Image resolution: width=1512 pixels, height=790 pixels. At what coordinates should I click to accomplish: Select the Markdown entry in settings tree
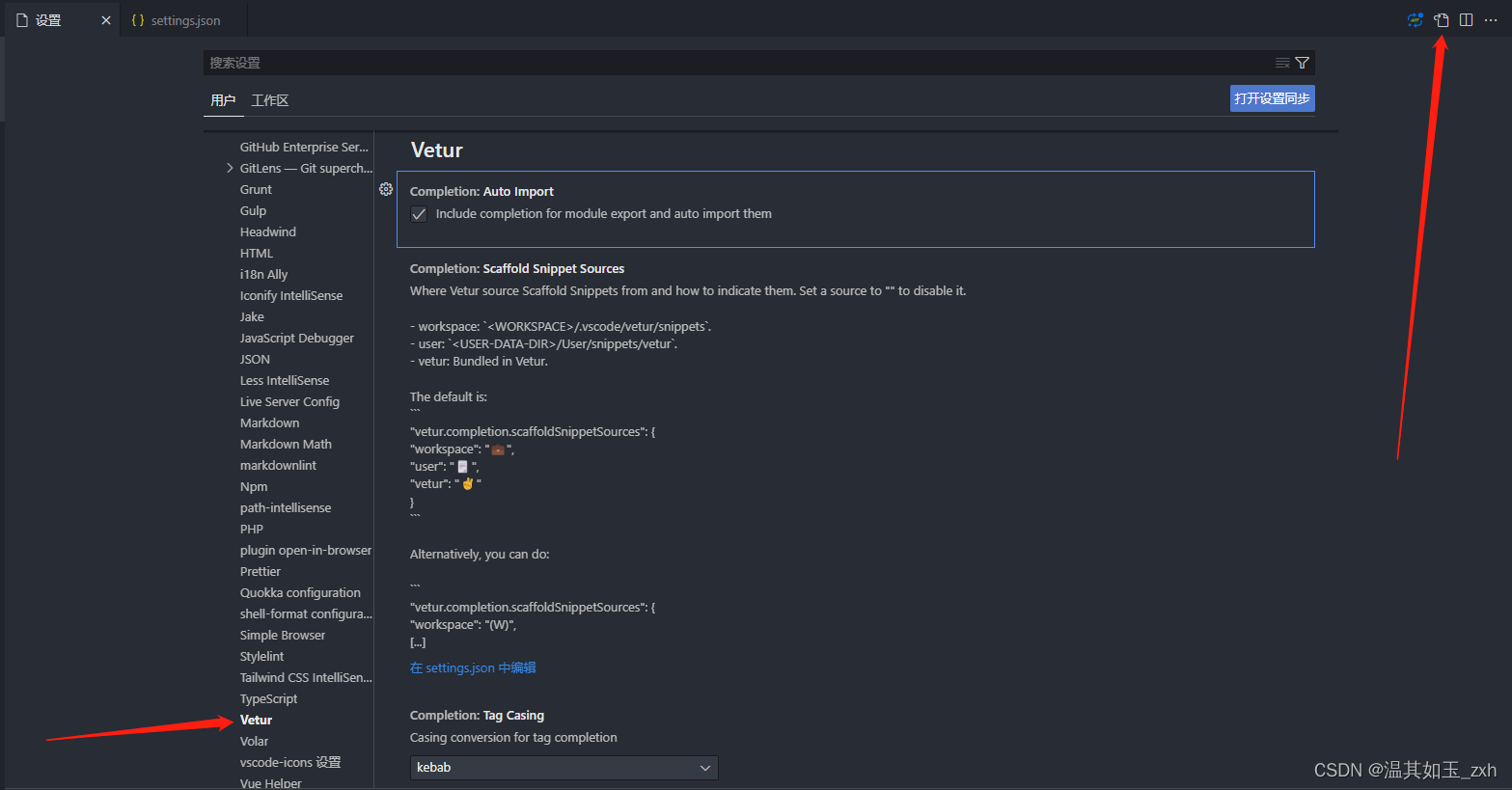click(x=269, y=422)
